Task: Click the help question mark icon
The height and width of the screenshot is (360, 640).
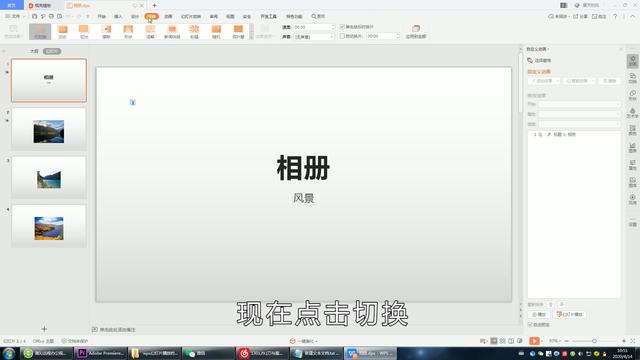Action: point(615,16)
